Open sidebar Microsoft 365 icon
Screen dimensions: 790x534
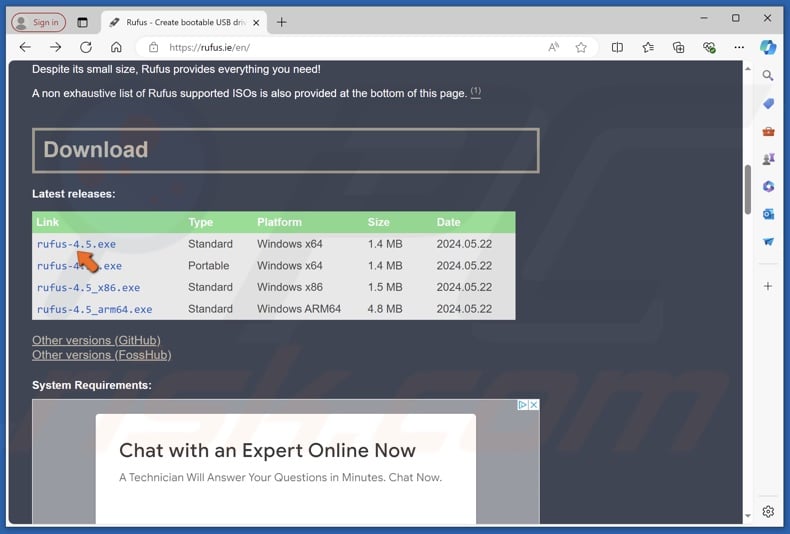(x=768, y=186)
